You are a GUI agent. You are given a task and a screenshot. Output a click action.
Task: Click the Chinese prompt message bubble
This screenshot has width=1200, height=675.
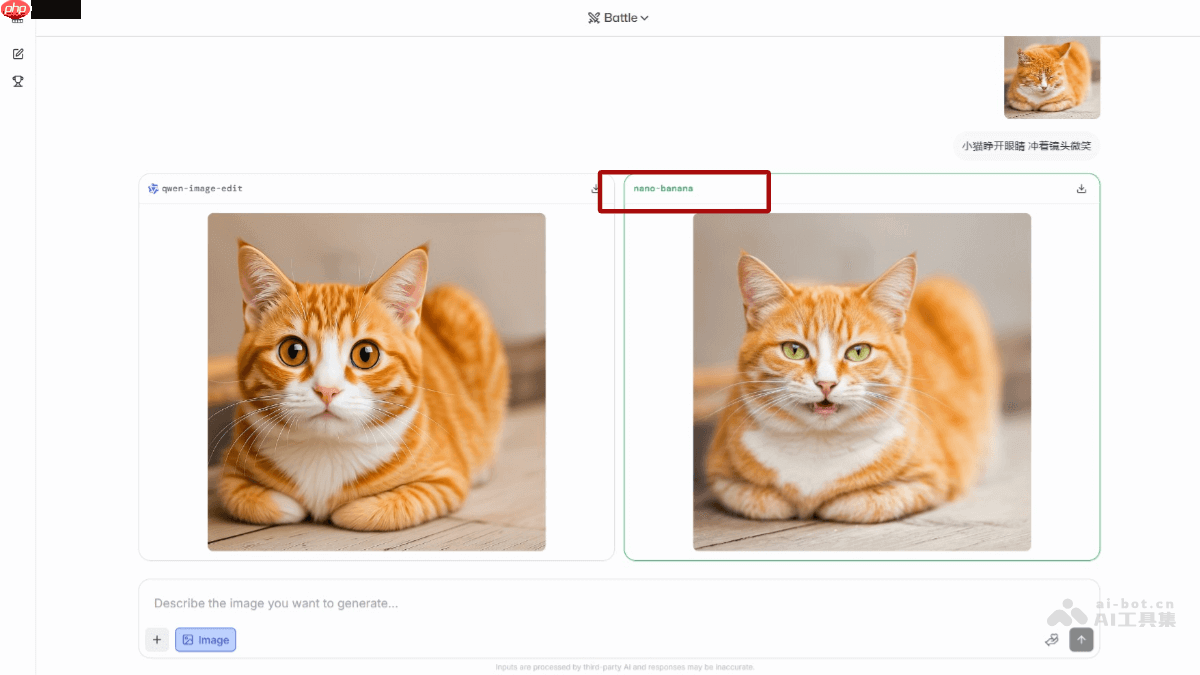tap(1026, 146)
